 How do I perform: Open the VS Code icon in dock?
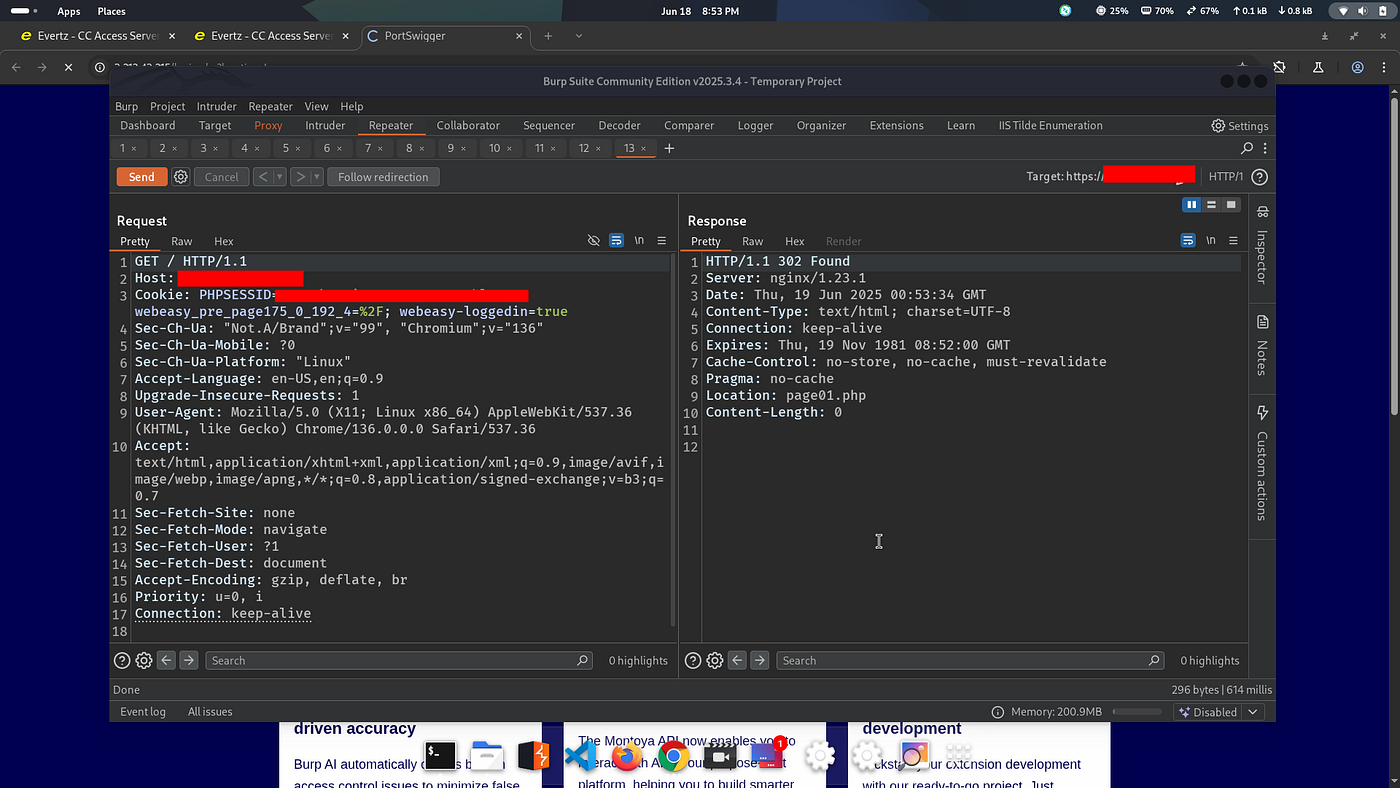580,756
